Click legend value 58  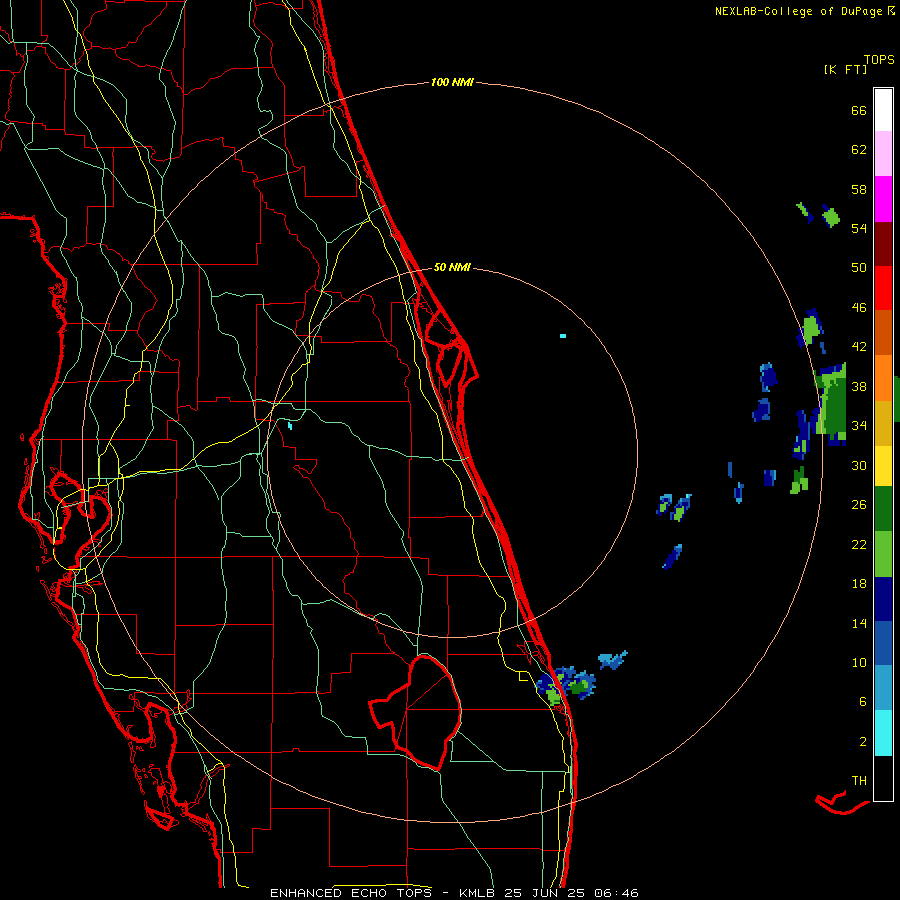pos(859,189)
